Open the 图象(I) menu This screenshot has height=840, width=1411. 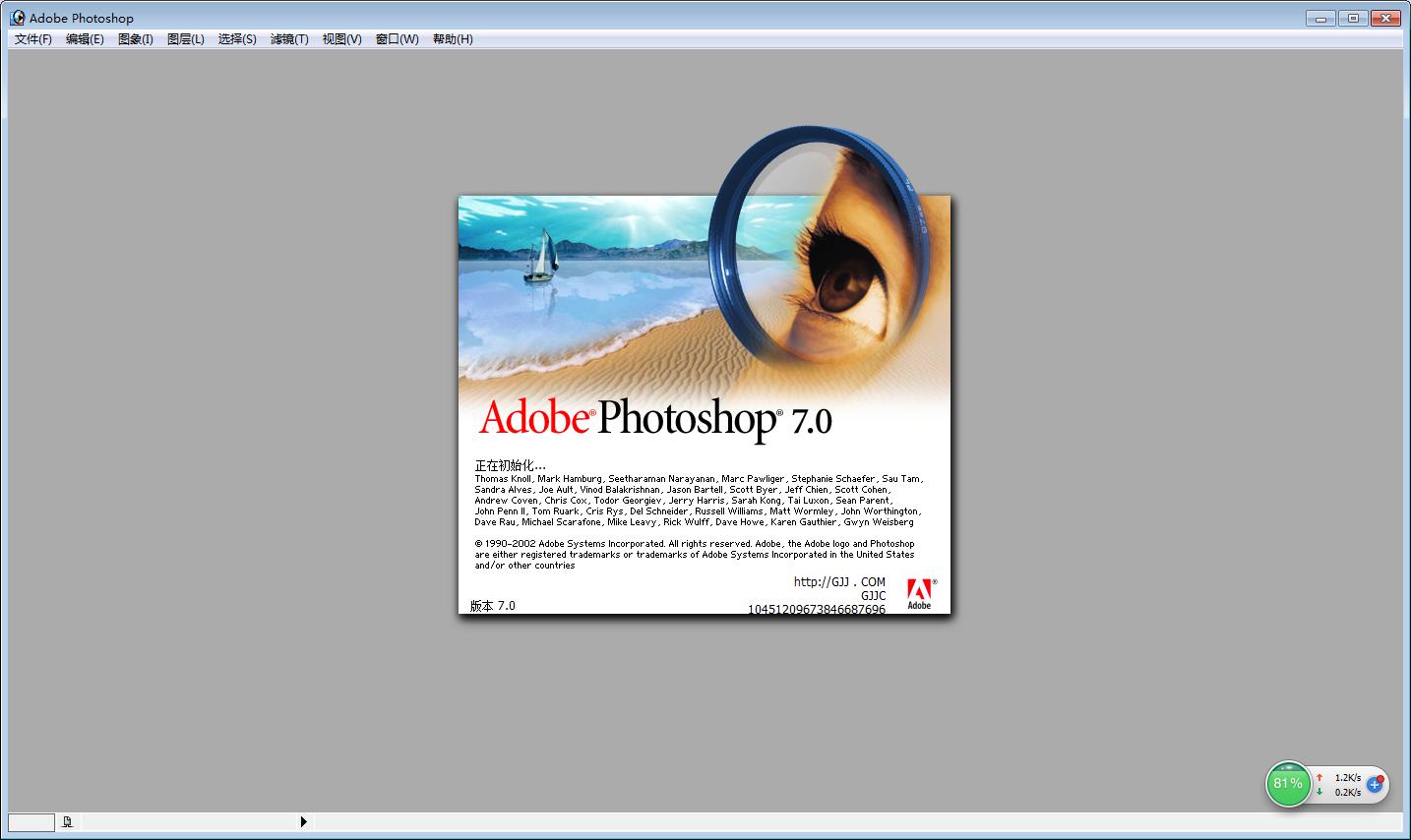136,39
